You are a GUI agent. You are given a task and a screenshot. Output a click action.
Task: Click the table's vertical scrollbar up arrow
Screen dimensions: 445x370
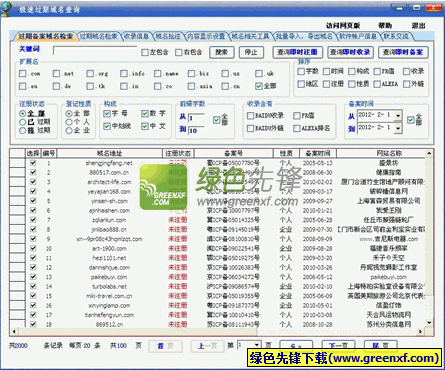coord(429,153)
